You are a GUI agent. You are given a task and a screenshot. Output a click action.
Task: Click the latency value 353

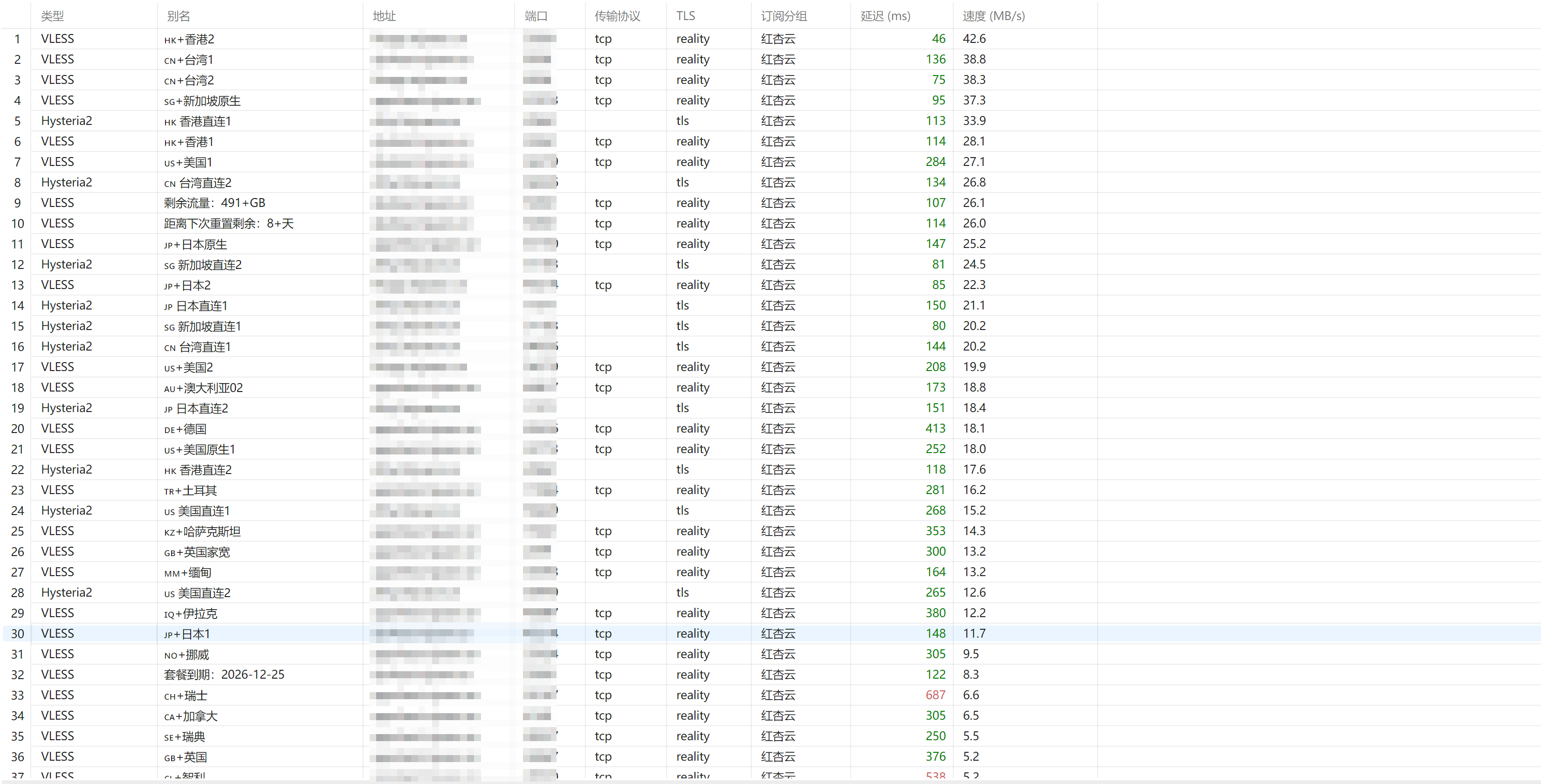pos(936,531)
